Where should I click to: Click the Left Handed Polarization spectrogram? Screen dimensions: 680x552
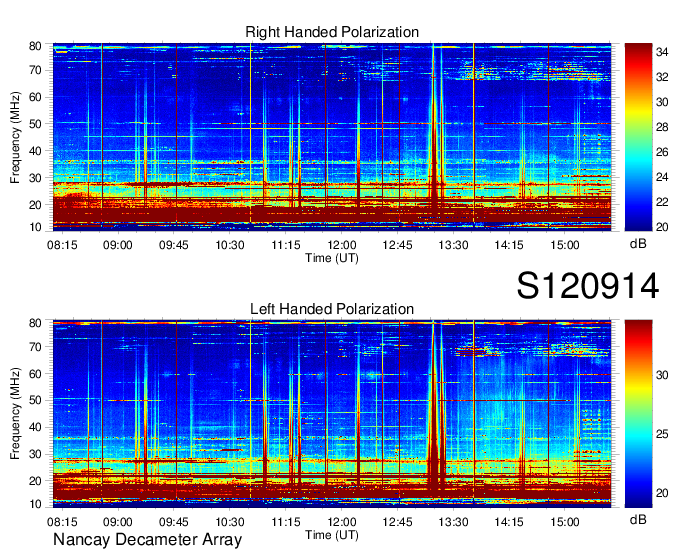tap(332, 413)
